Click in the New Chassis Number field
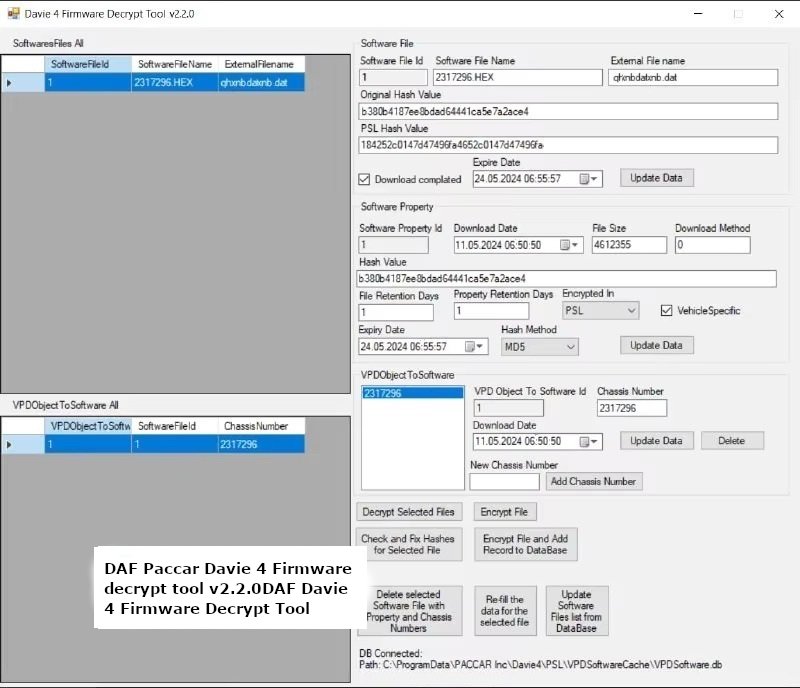 pos(504,481)
